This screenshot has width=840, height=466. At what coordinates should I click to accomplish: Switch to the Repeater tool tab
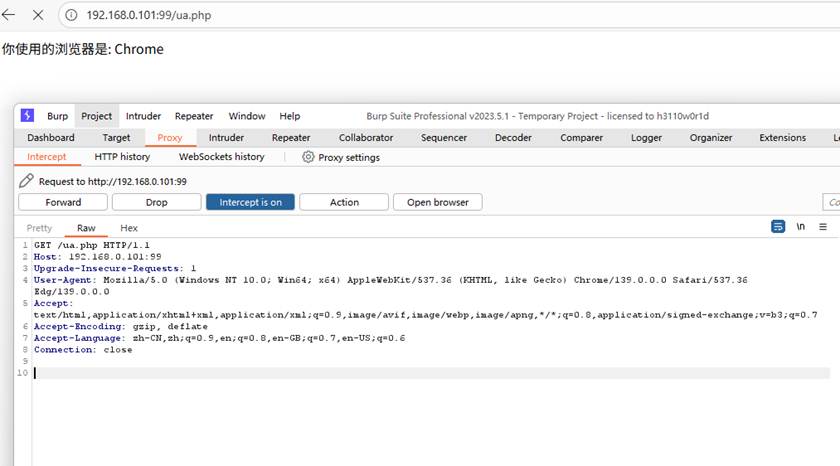pos(291,138)
